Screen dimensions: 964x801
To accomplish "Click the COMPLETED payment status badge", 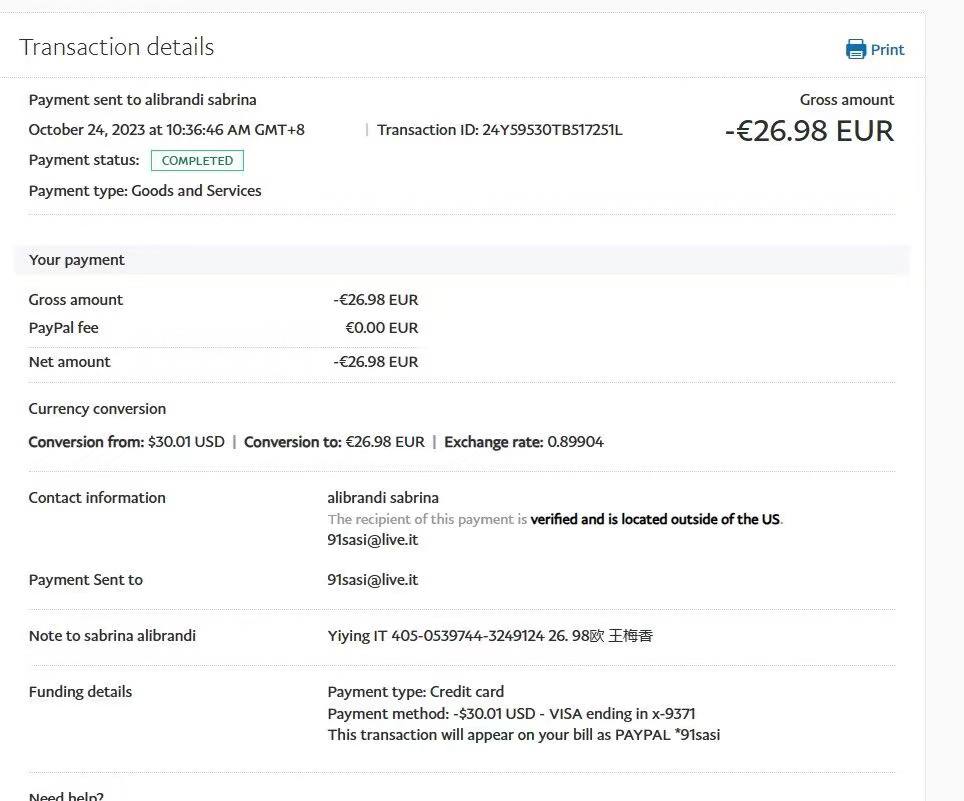I will pyautogui.click(x=197, y=161).
